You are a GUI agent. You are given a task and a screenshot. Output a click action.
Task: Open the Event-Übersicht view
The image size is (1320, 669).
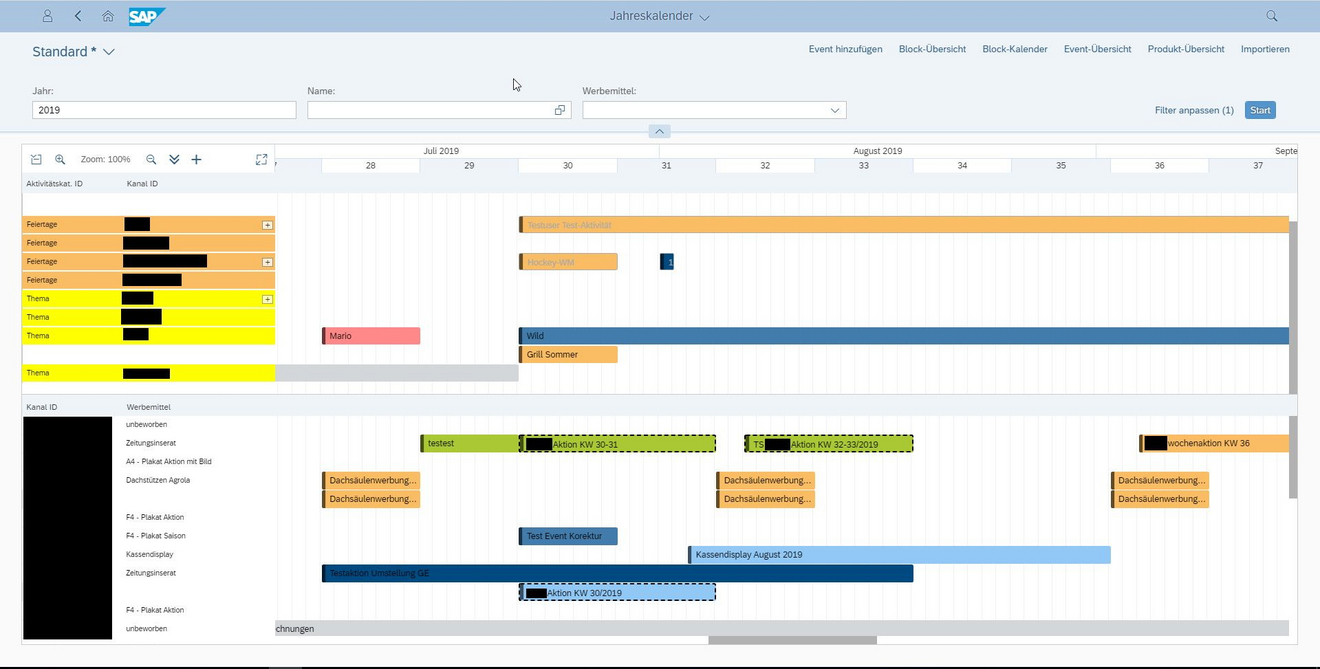[1097, 49]
